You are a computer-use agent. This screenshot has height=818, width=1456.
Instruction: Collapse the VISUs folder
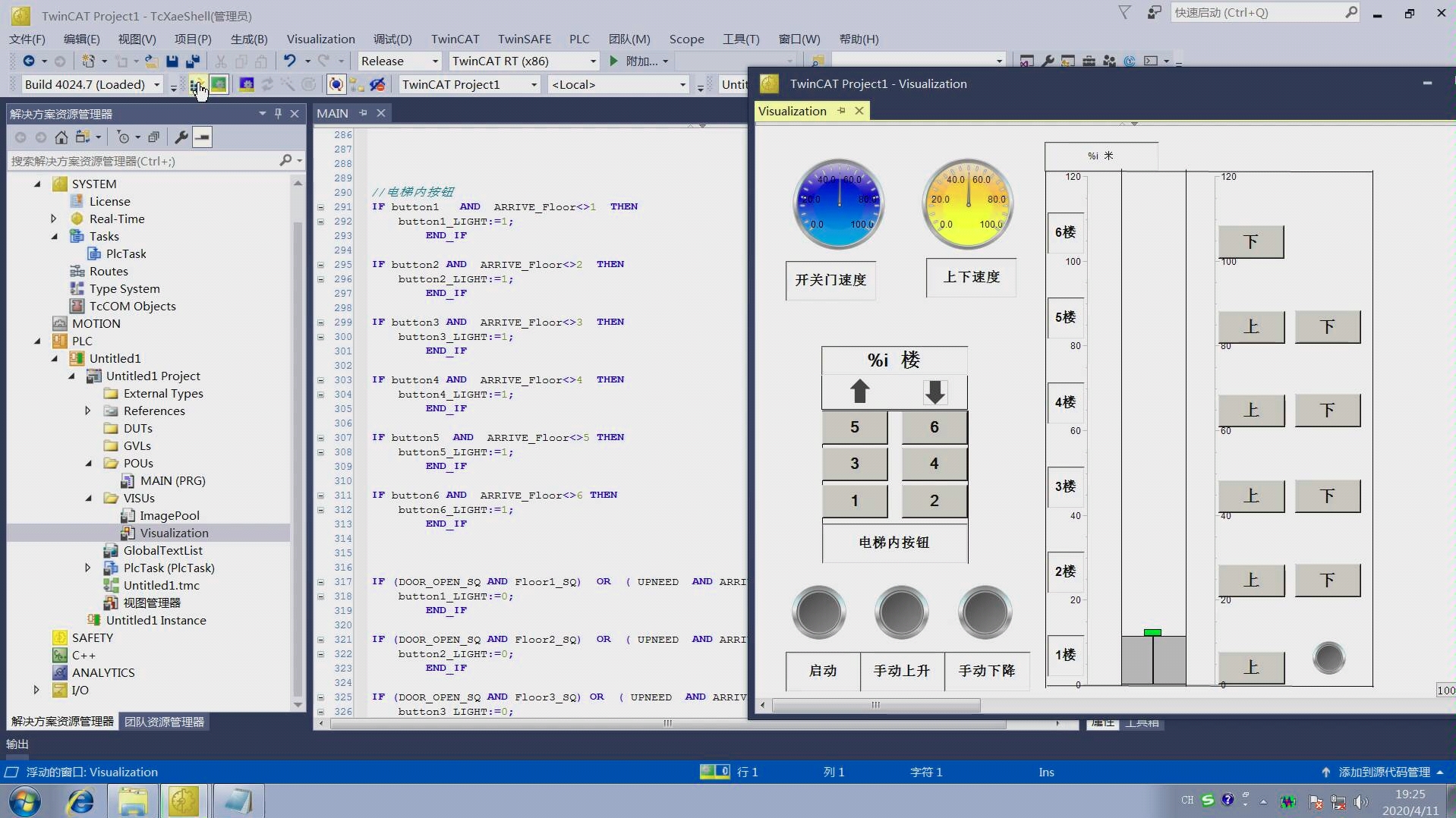pos(89,498)
